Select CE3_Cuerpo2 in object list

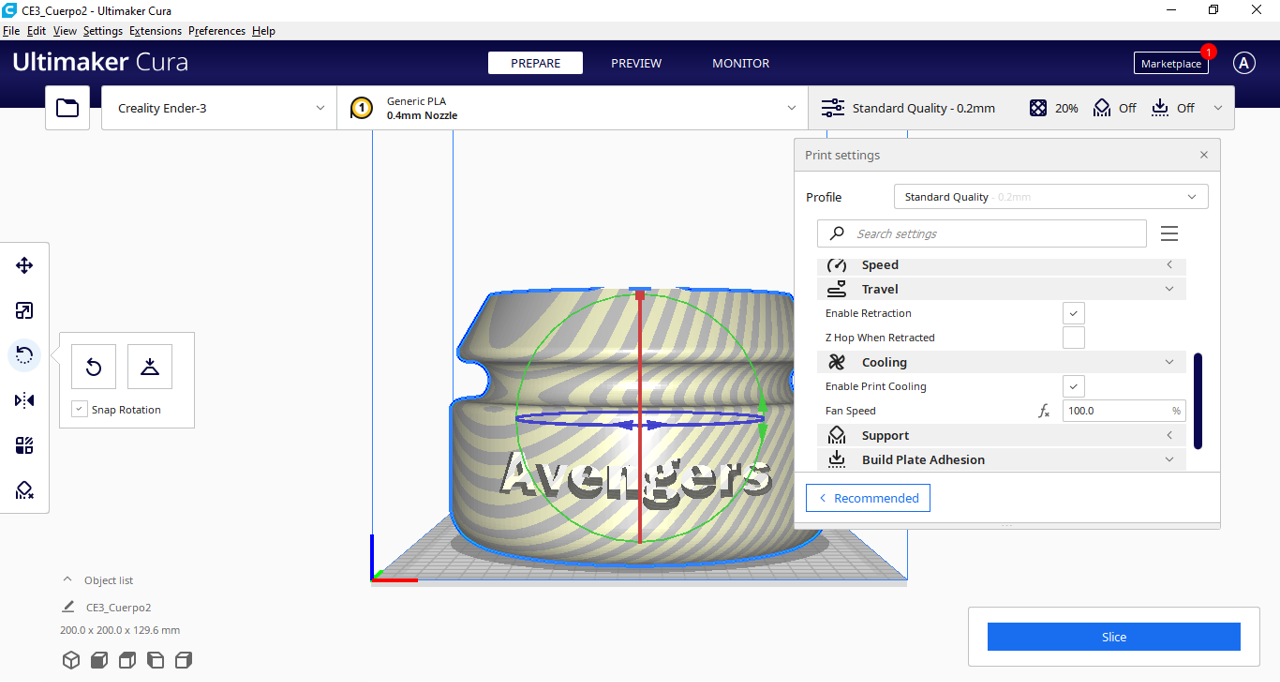(118, 607)
